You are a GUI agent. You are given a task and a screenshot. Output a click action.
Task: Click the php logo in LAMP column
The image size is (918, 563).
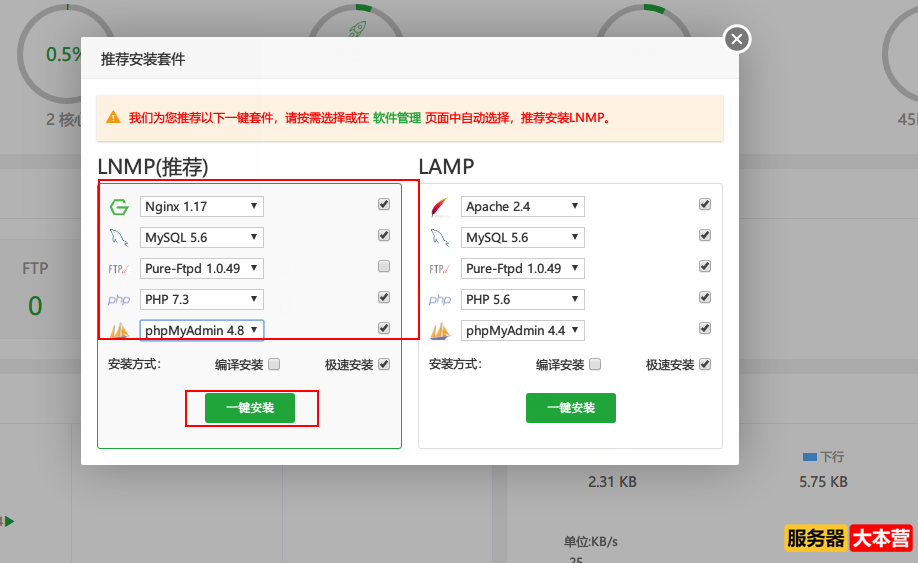coord(440,300)
